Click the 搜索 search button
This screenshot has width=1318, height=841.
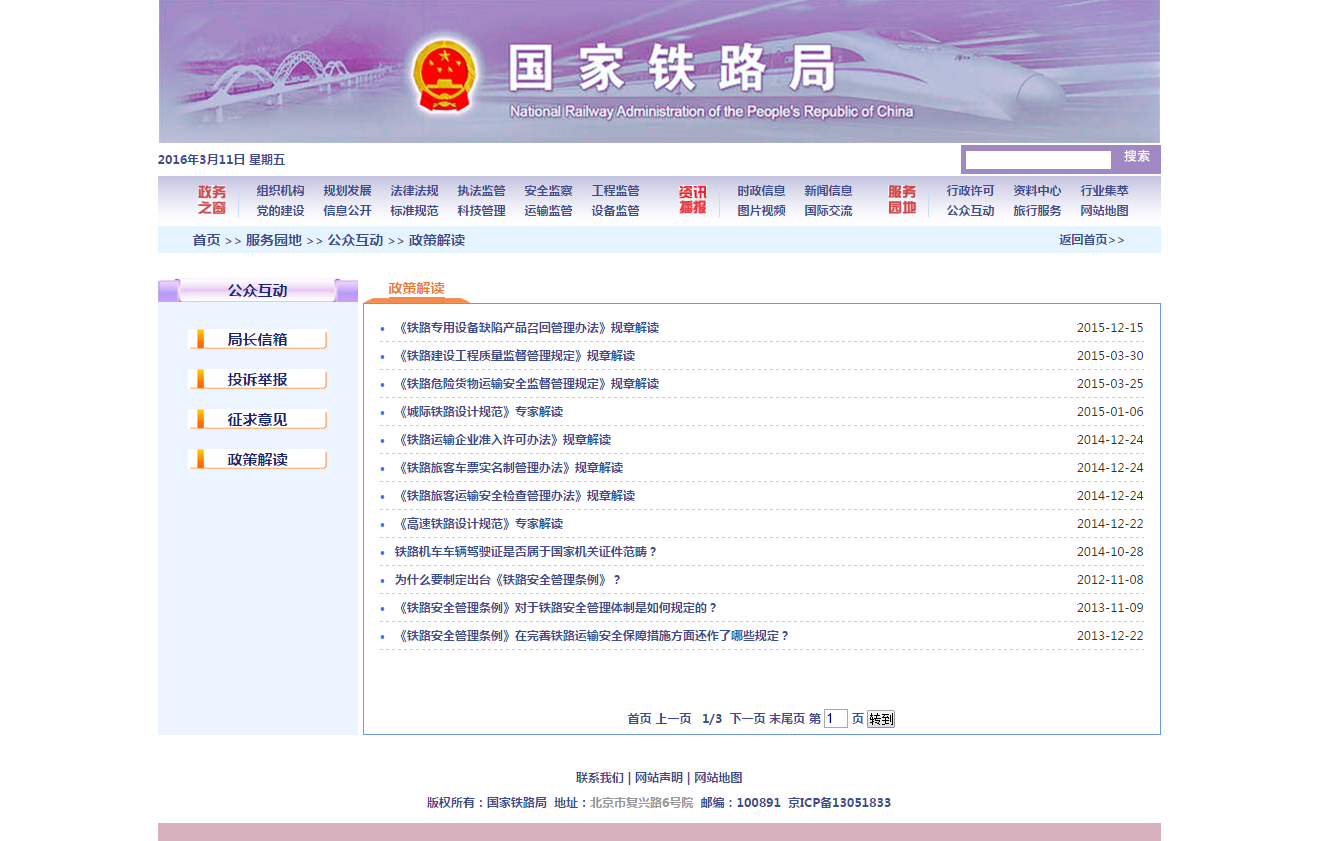coord(1136,157)
